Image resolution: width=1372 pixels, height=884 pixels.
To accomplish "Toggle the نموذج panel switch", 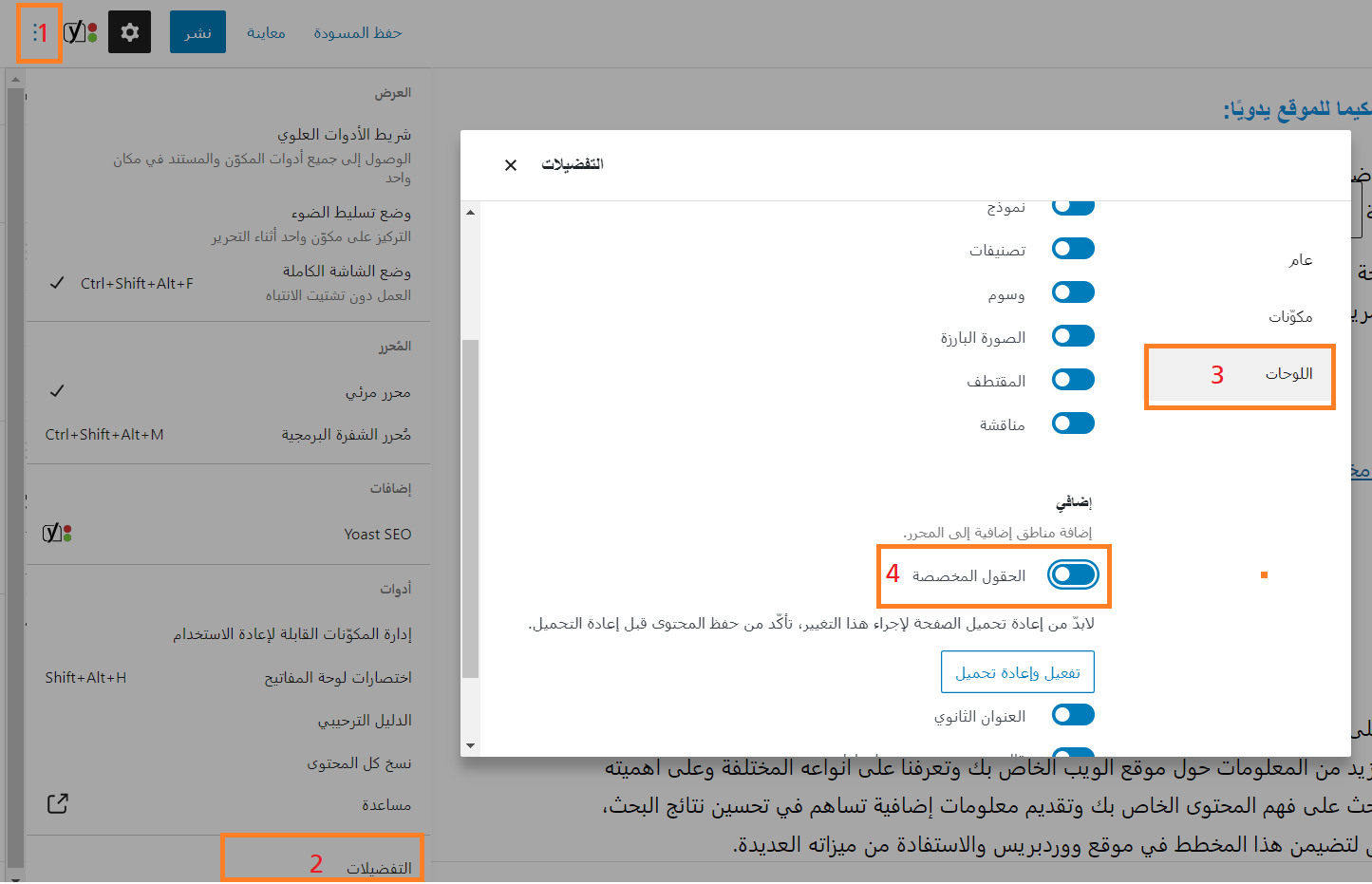I will 1073,205.
